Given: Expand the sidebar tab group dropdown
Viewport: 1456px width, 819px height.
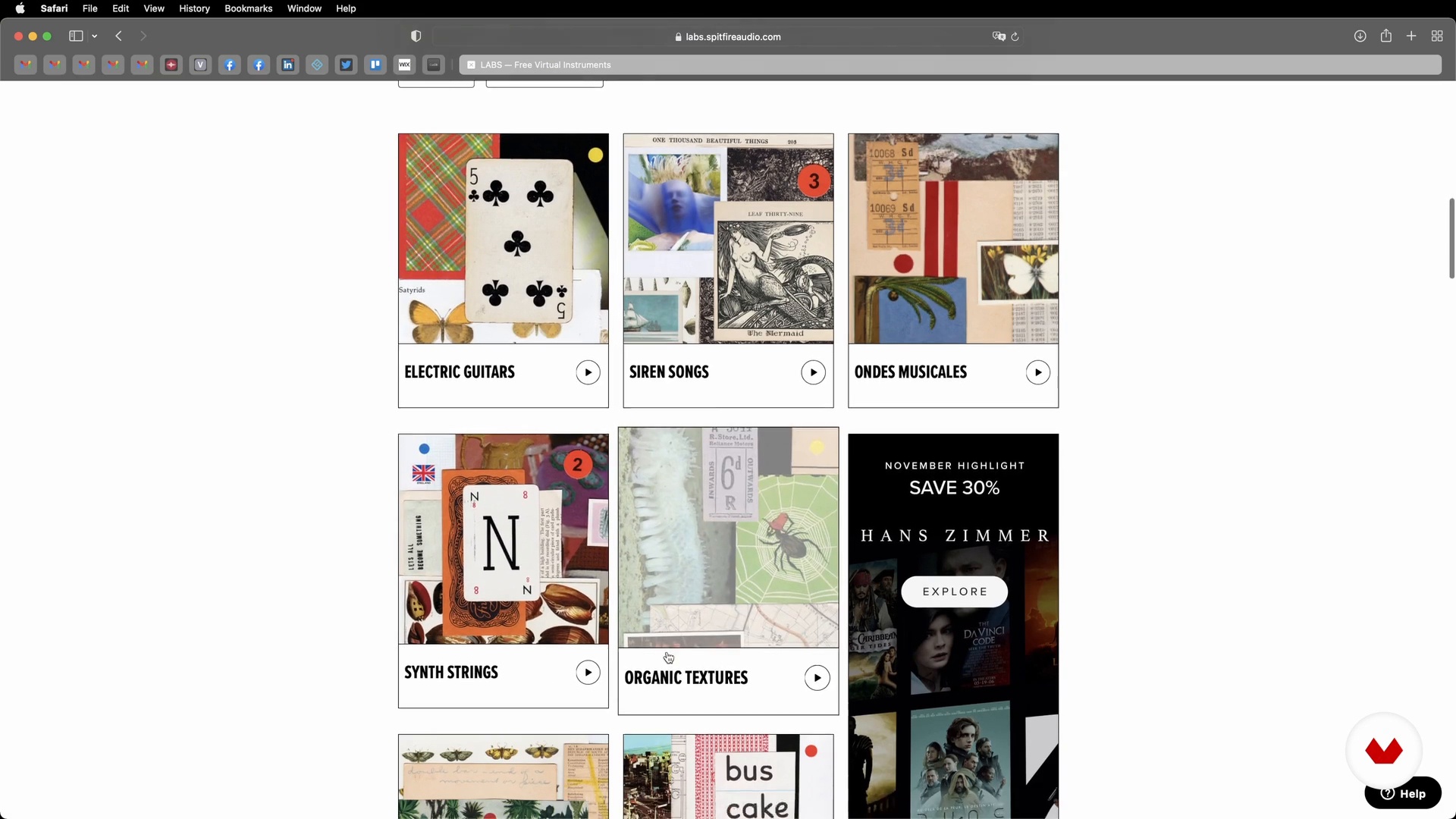Looking at the screenshot, I should [x=95, y=36].
